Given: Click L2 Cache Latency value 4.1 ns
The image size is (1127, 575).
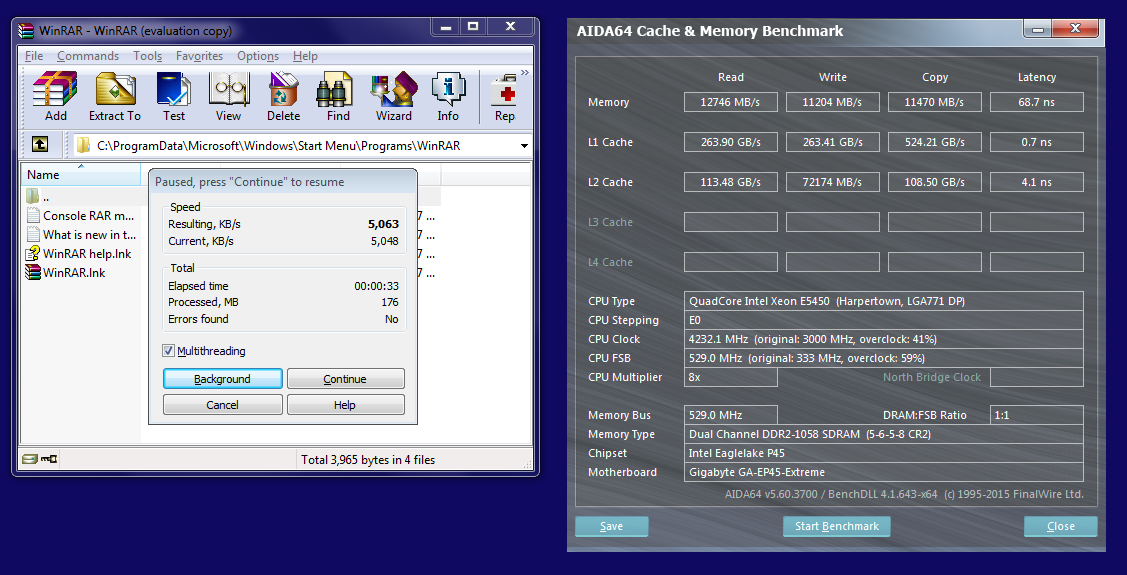Looking at the screenshot, I should click(1036, 182).
